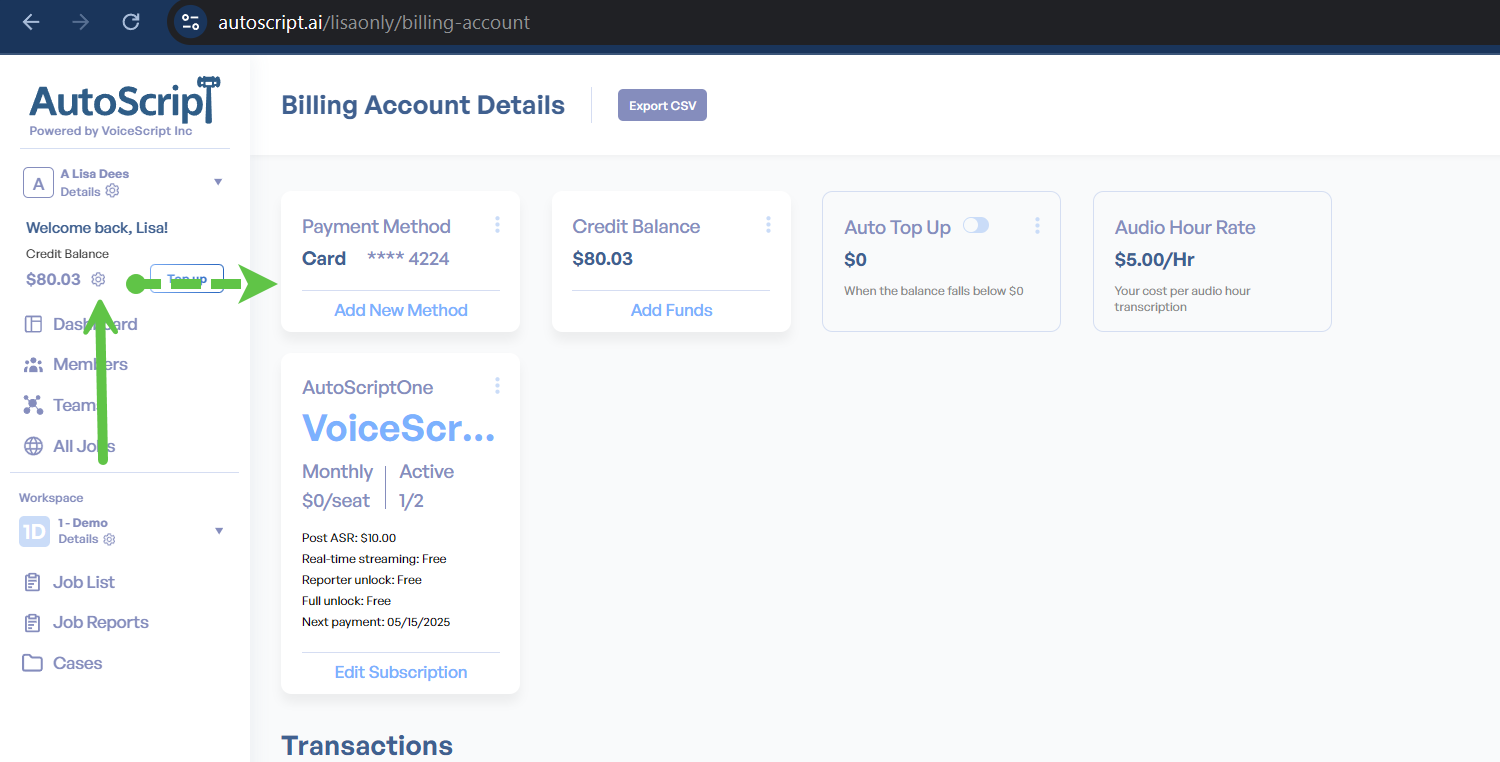Screen dimensions: 1500x762
Task: Expand the A Lisa Dees account dropdown arrow
Action: click(x=218, y=182)
